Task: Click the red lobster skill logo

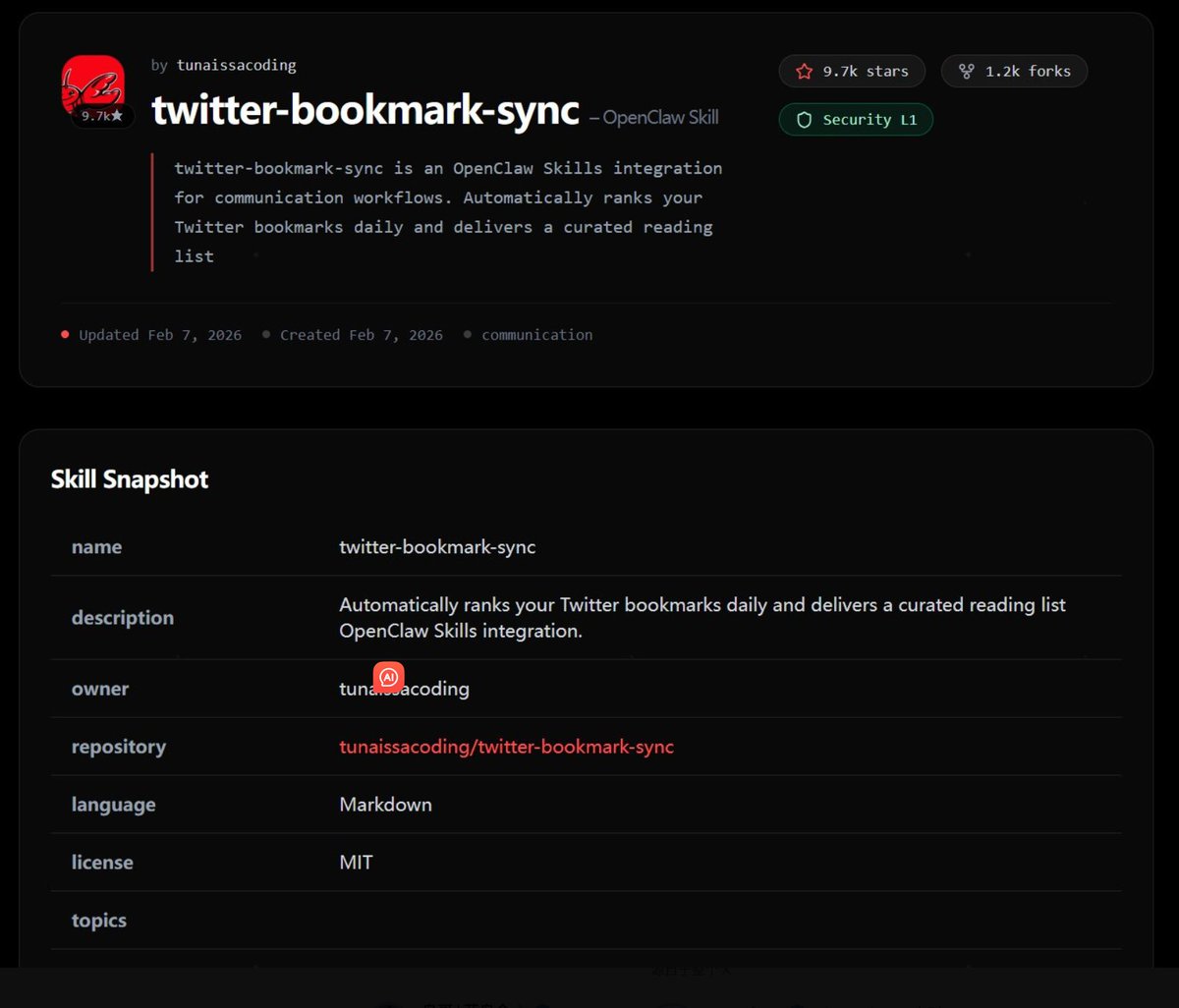Action: [93, 87]
